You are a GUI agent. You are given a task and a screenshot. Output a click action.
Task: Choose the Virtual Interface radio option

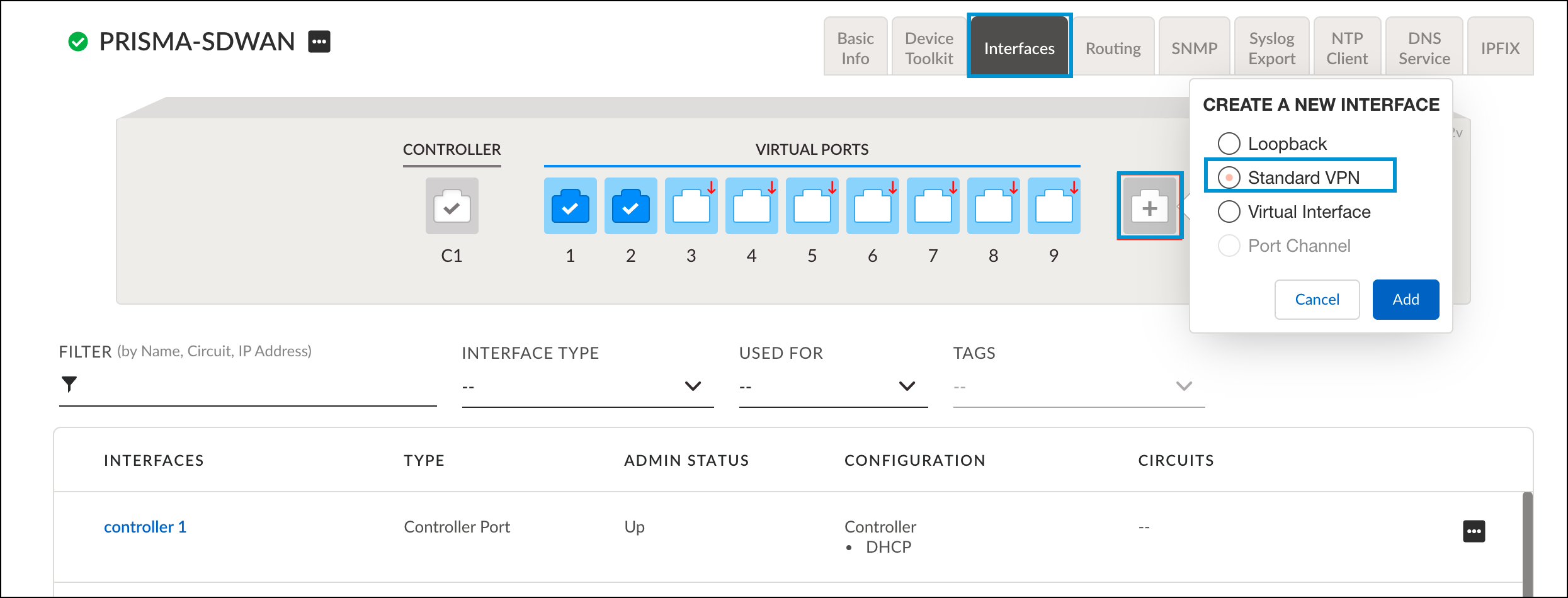pos(1229,212)
